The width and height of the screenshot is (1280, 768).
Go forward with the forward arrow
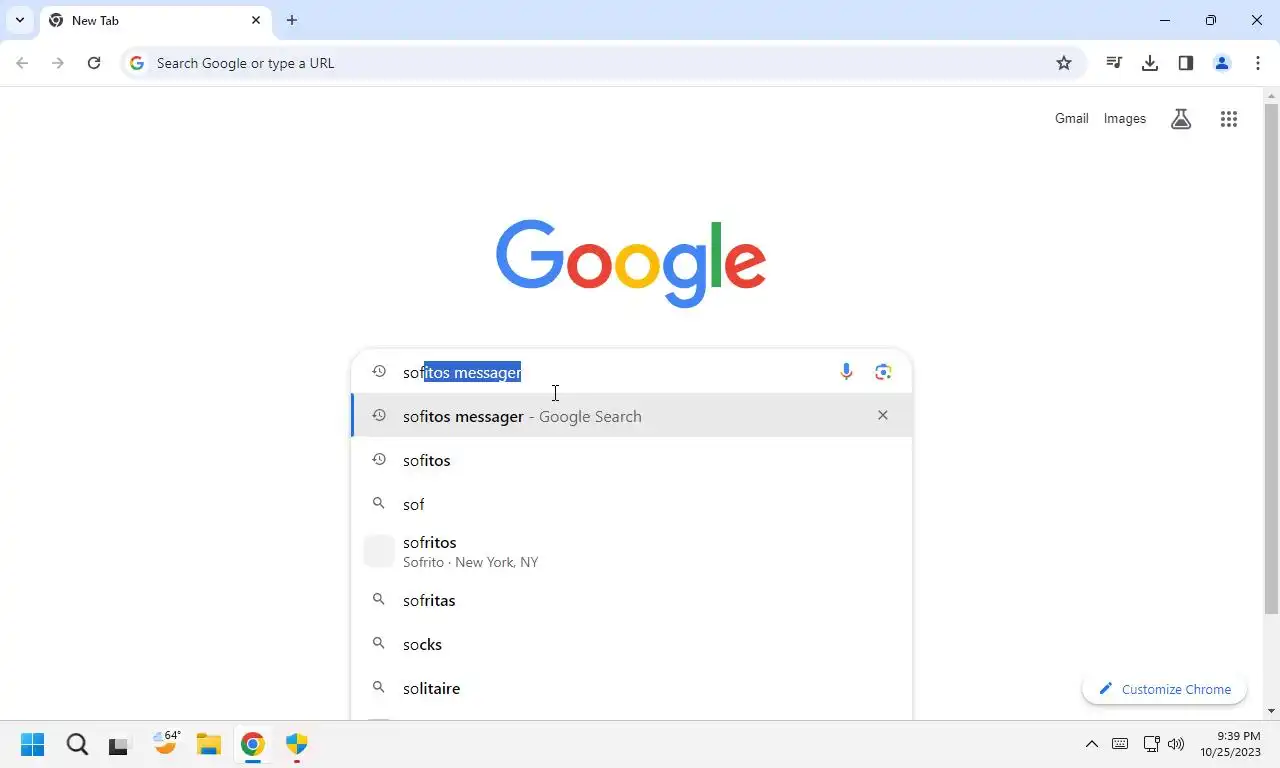tap(58, 63)
